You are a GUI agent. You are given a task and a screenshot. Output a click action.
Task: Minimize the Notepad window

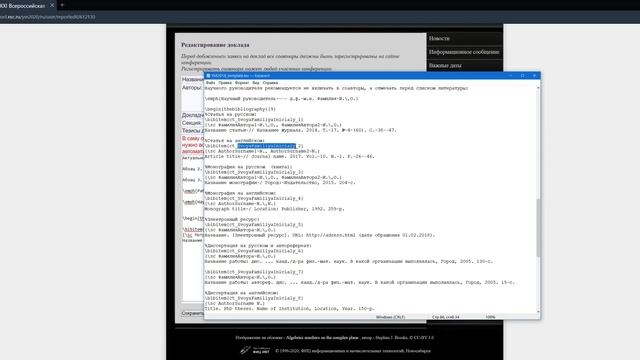(x=510, y=76)
